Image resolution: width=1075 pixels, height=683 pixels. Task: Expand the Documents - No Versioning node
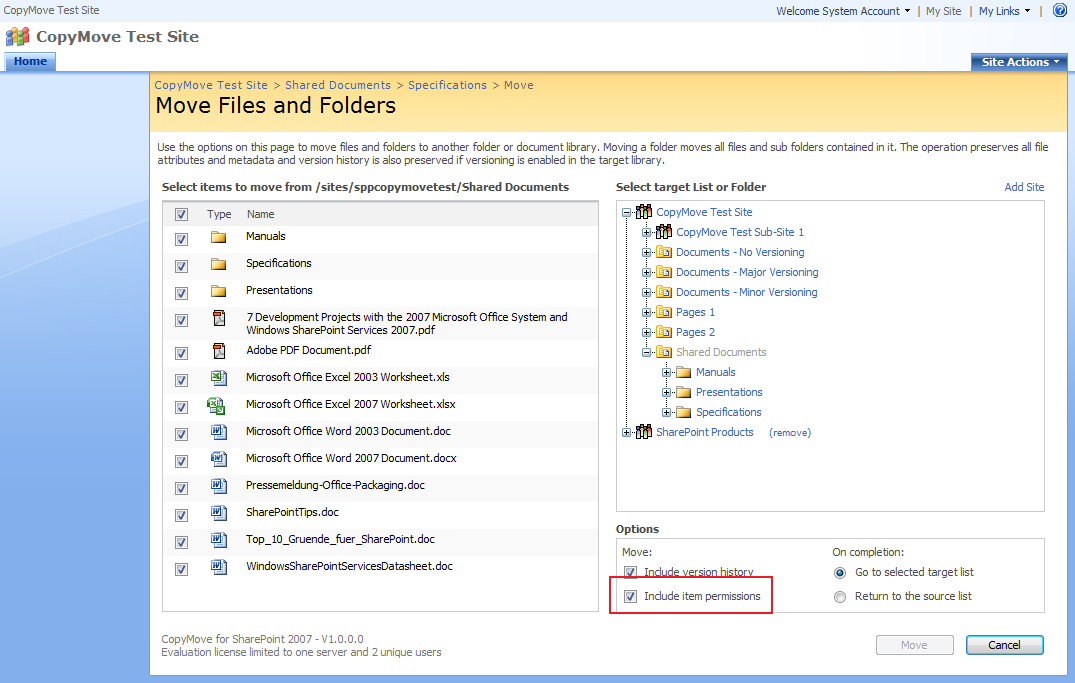tap(646, 252)
